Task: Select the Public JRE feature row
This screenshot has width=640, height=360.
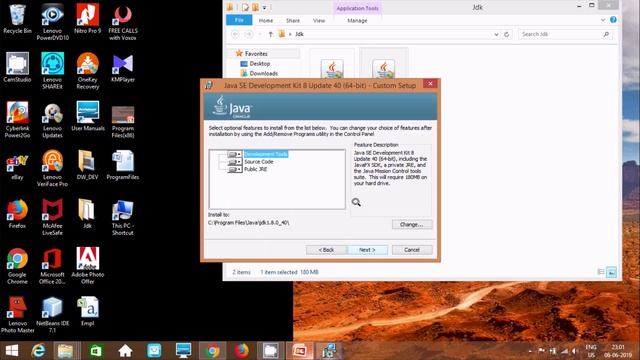Action: click(256, 169)
